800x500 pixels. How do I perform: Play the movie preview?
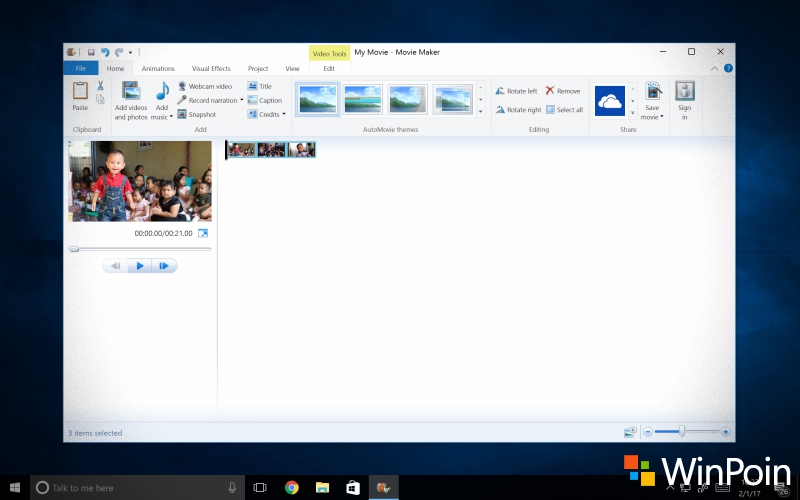pos(140,265)
